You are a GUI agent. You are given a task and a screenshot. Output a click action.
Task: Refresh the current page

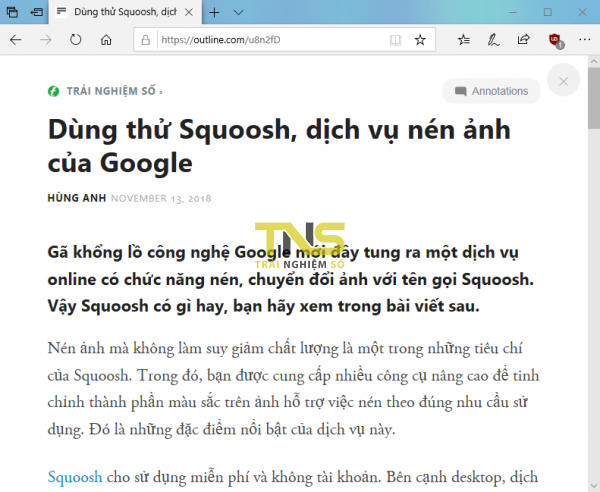click(x=75, y=40)
